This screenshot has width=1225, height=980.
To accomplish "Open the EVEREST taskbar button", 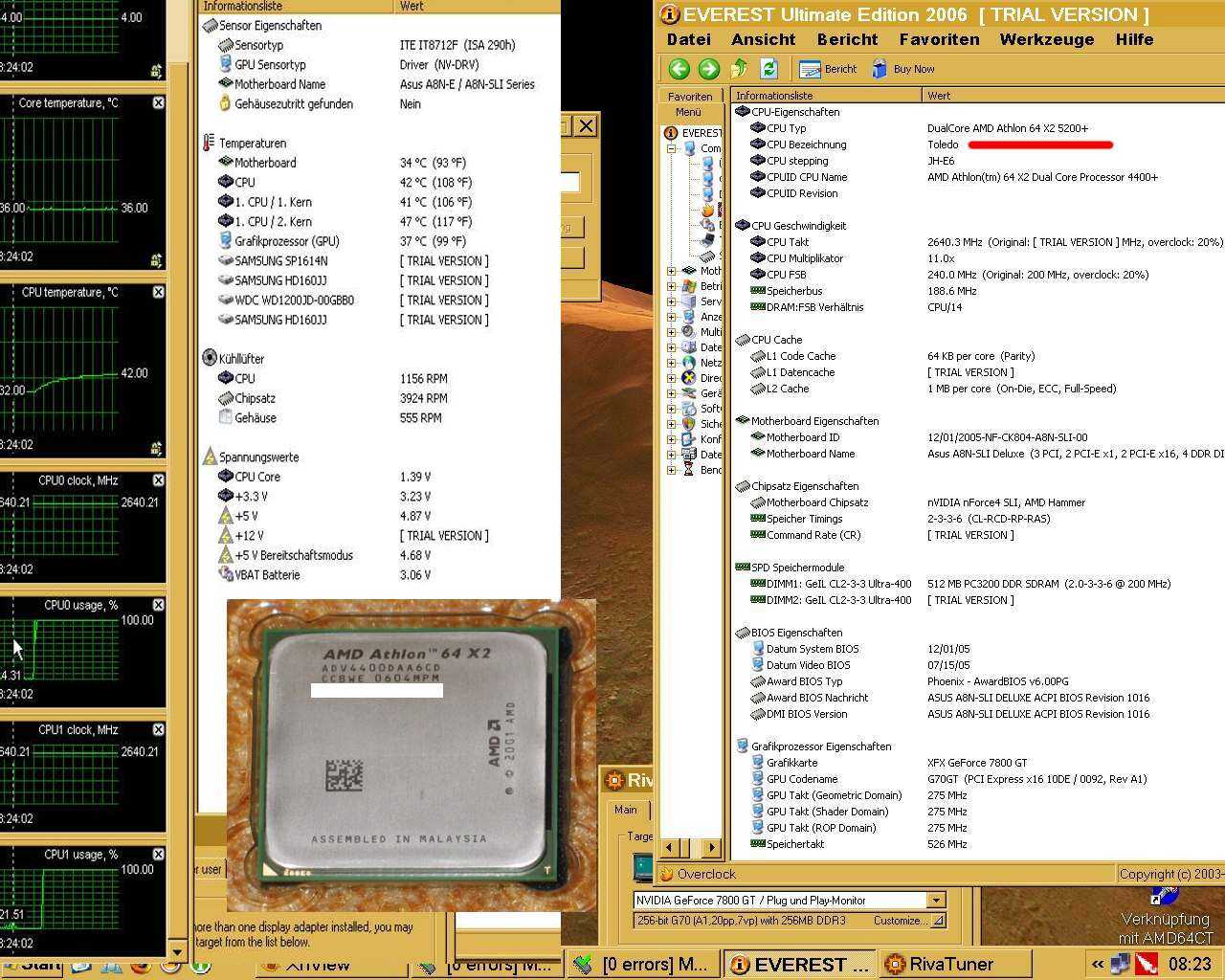I will tap(801, 964).
